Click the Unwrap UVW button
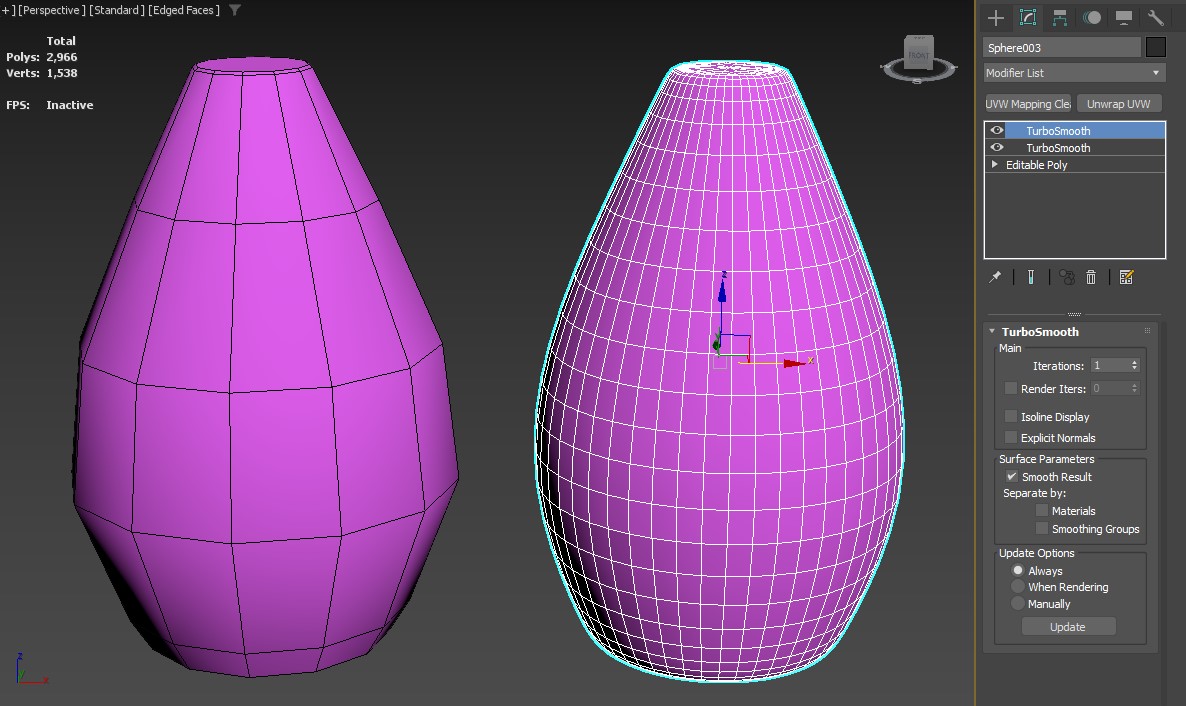1186x706 pixels. tap(1118, 103)
